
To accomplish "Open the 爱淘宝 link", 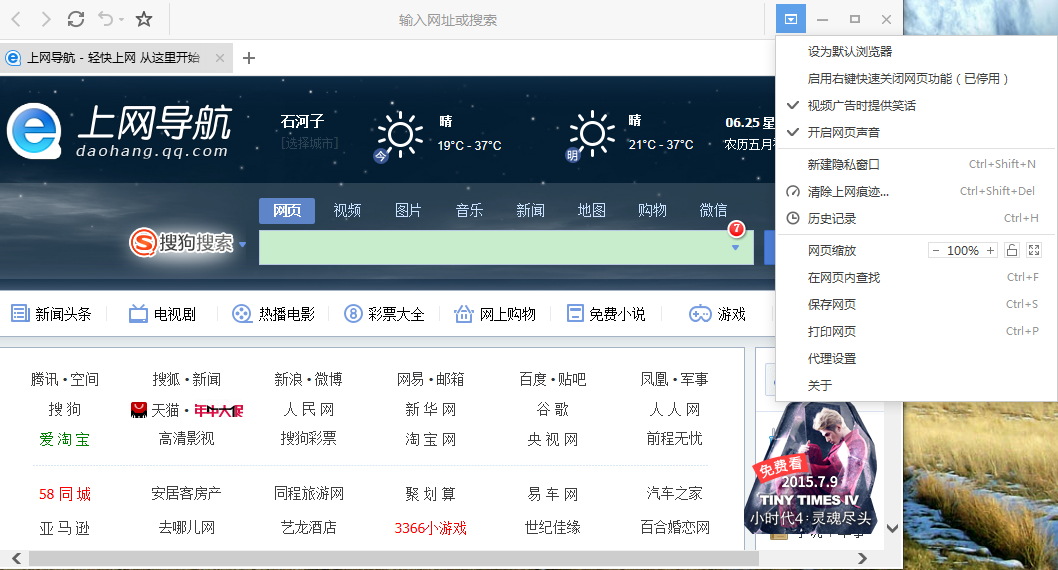I will (x=65, y=439).
